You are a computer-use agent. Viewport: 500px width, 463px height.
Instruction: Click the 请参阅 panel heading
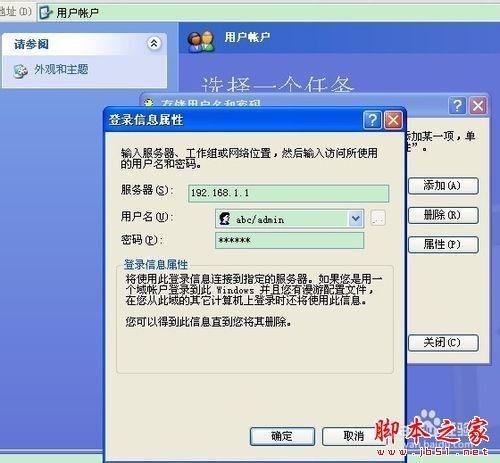point(31,44)
